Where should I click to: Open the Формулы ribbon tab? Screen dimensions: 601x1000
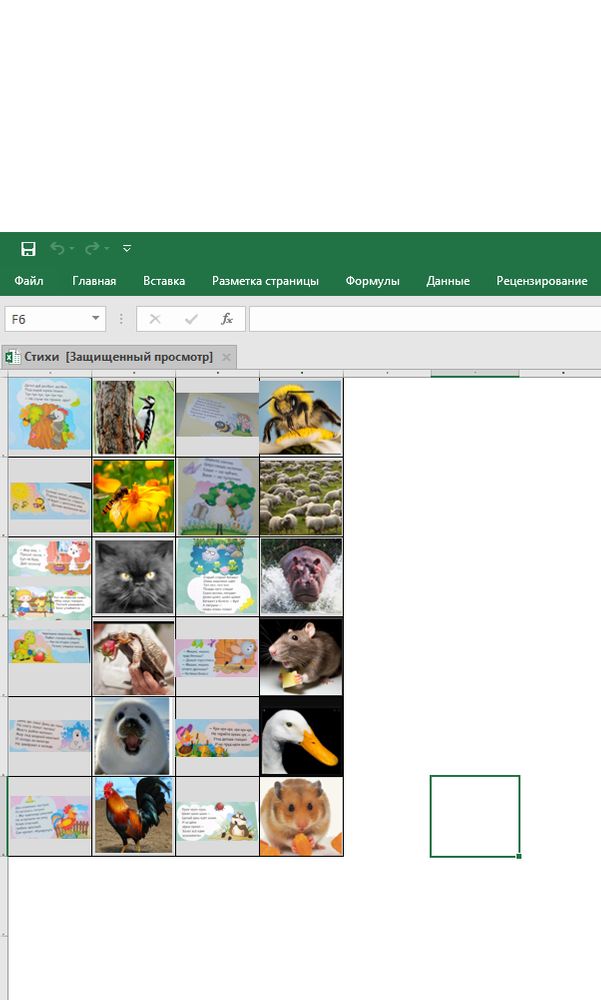(372, 281)
